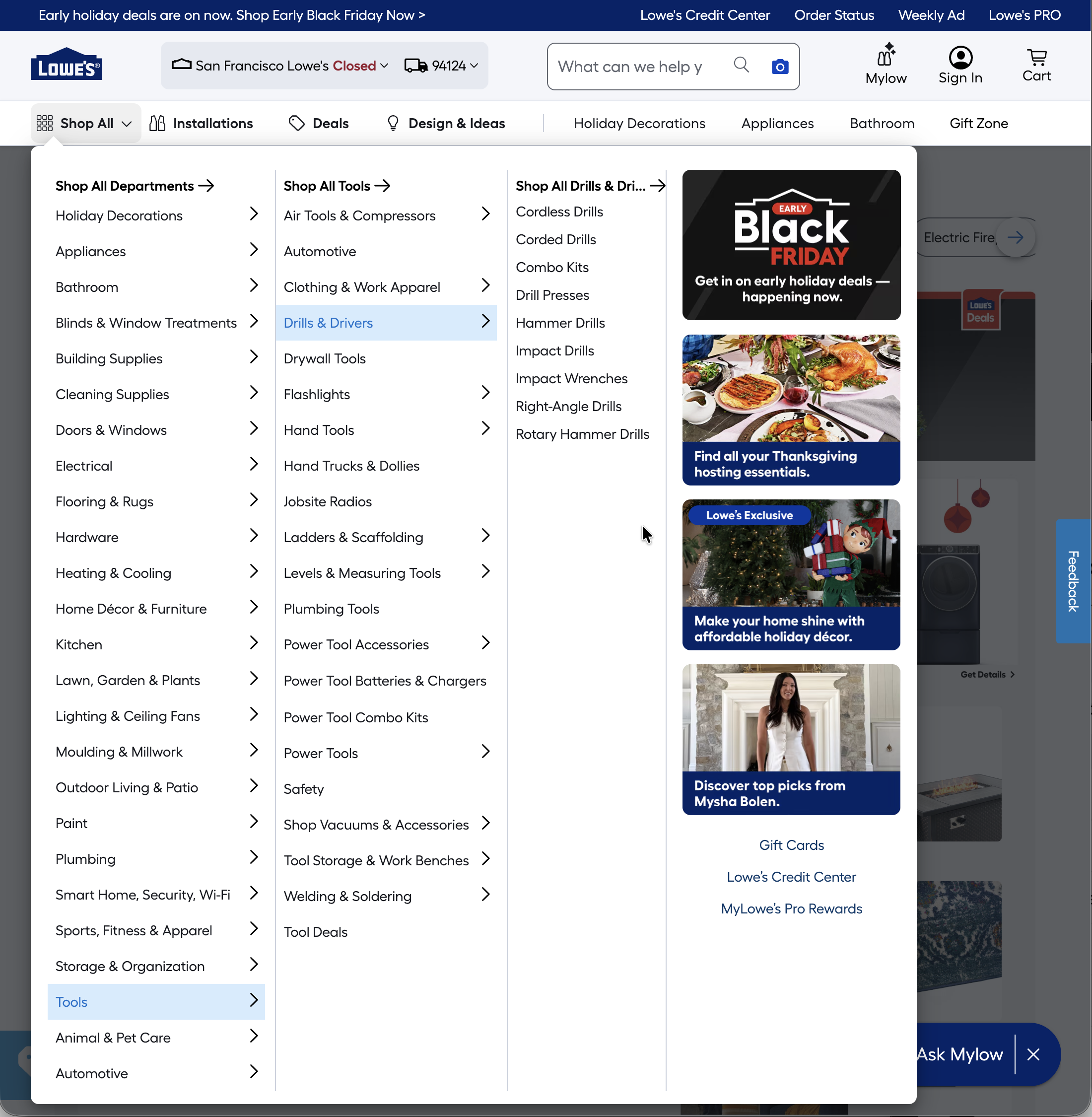Open the 94124 delivery ZIP dropdown
Viewport: 1092px width, 1117px height.
tap(441, 66)
